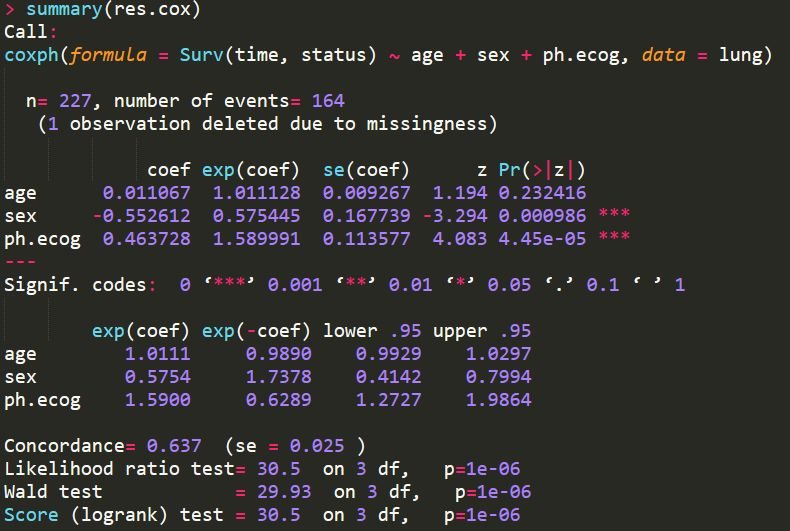This screenshot has height=531, width=790.
Task: Select age z value 1.194
Action: 460,193
